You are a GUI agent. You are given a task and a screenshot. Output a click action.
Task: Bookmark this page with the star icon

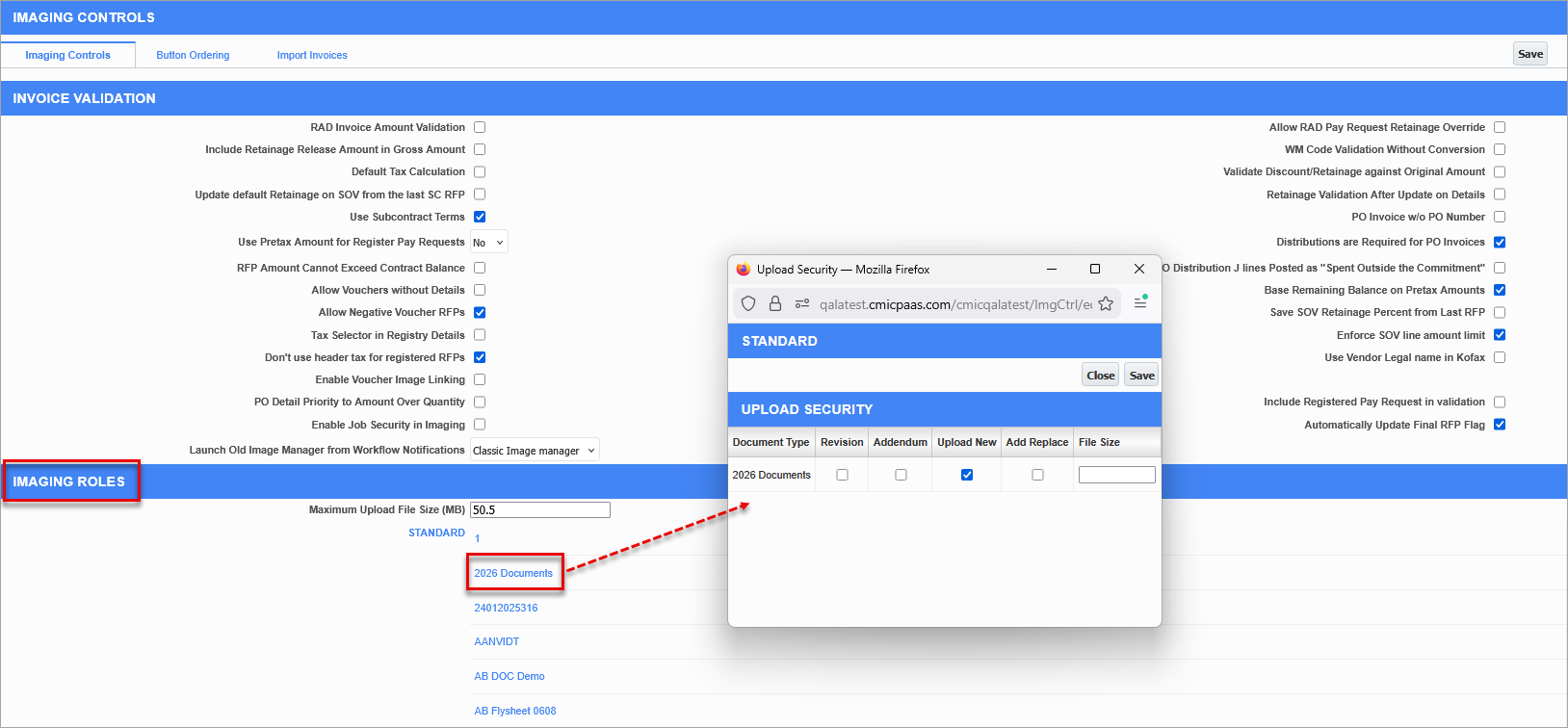click(x=1106, y=303)
